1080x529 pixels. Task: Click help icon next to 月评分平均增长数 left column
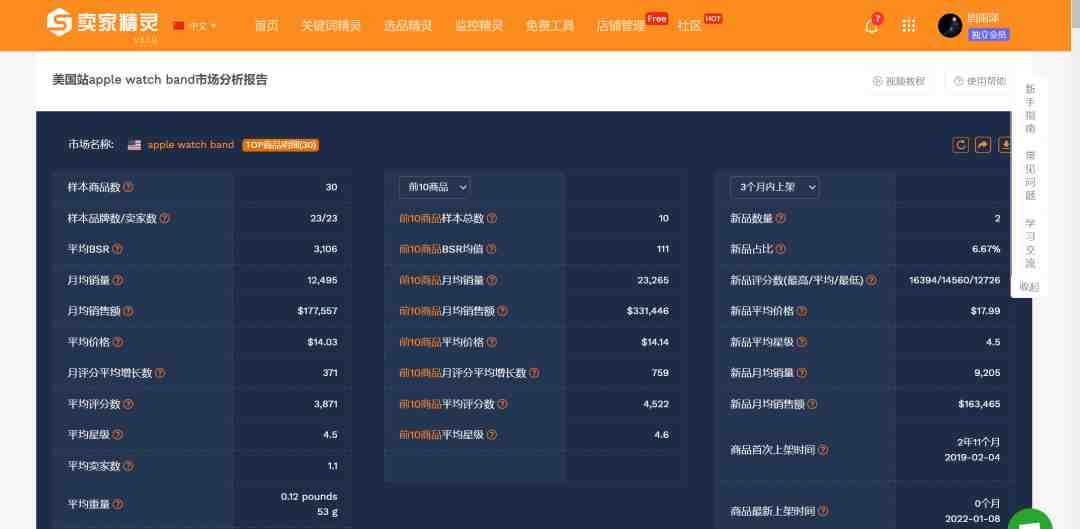pos(160,373)
